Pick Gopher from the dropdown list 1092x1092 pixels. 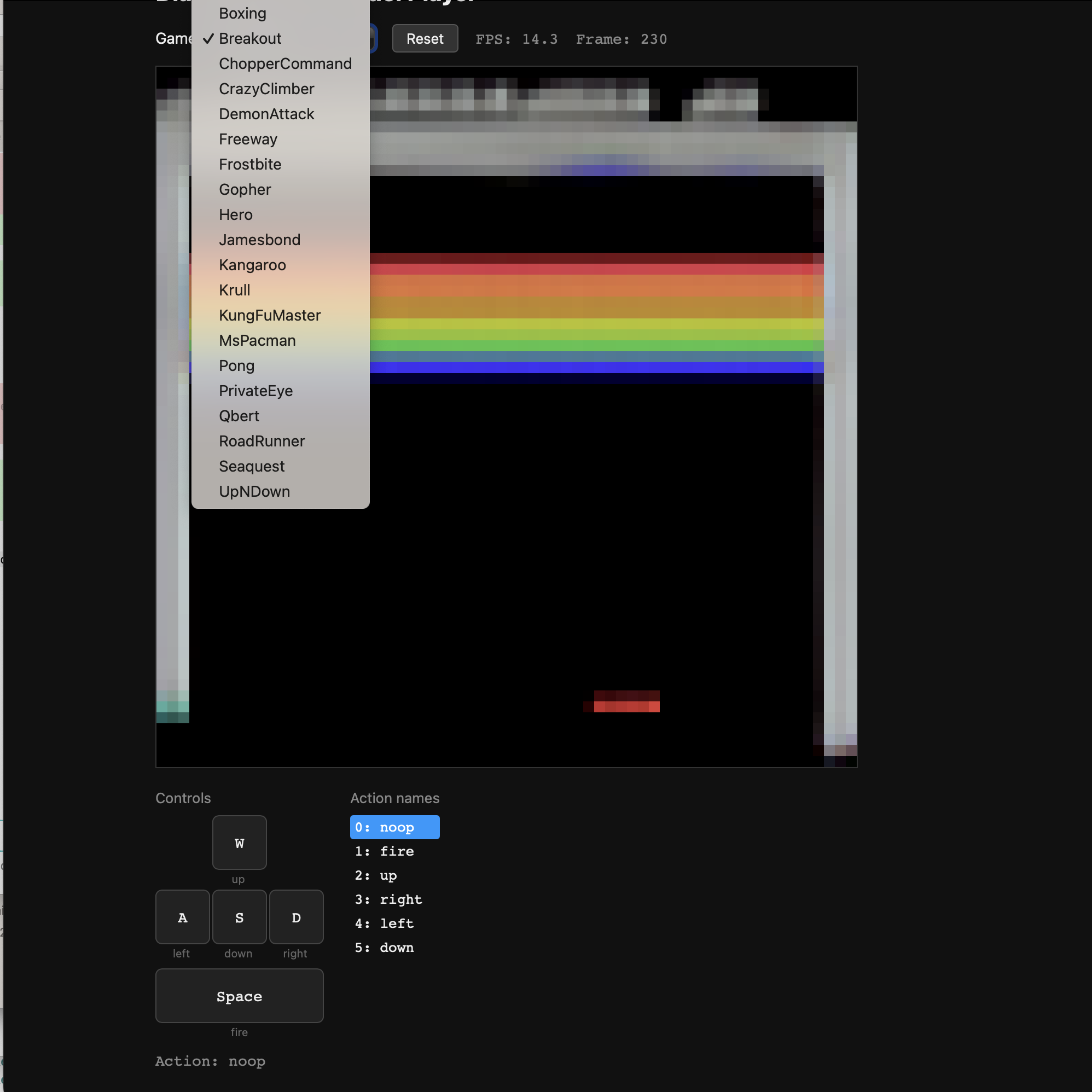click(280, 189)
